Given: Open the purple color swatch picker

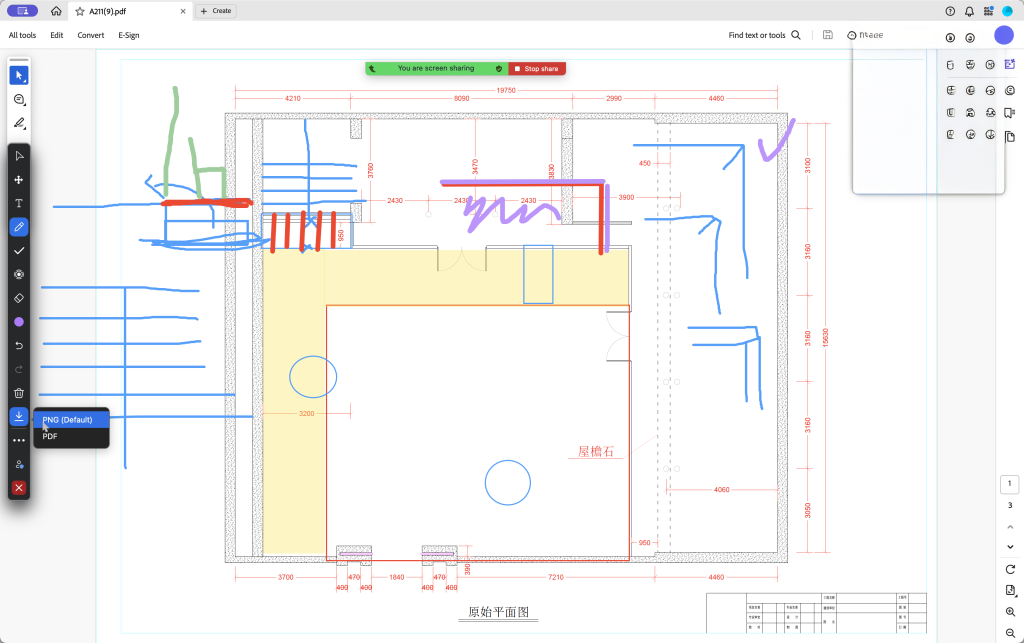Looking at the screenshot, I should 19,322.
